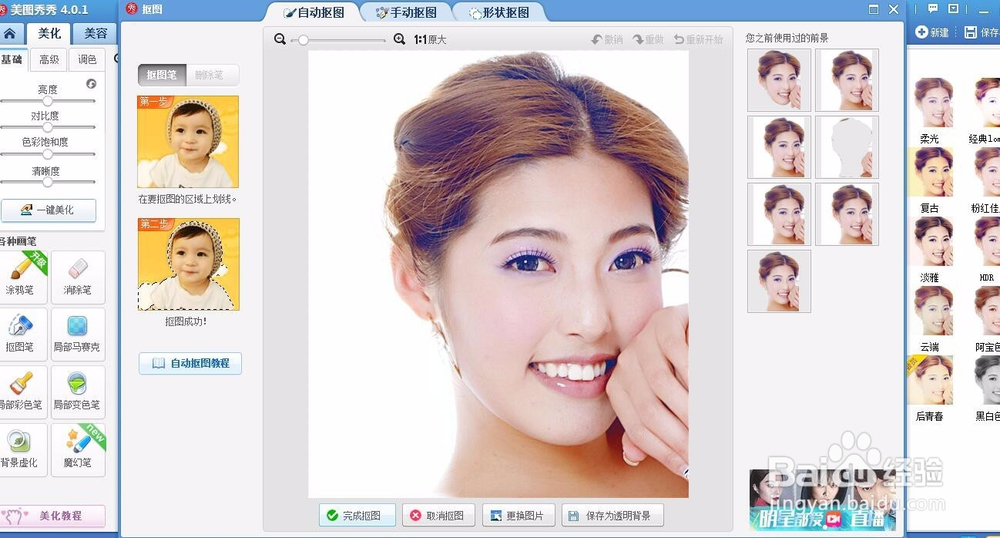The image size is (1000, 538).
Task: Click 保存为透明背景 button
Action: click(x=612, y=515)
